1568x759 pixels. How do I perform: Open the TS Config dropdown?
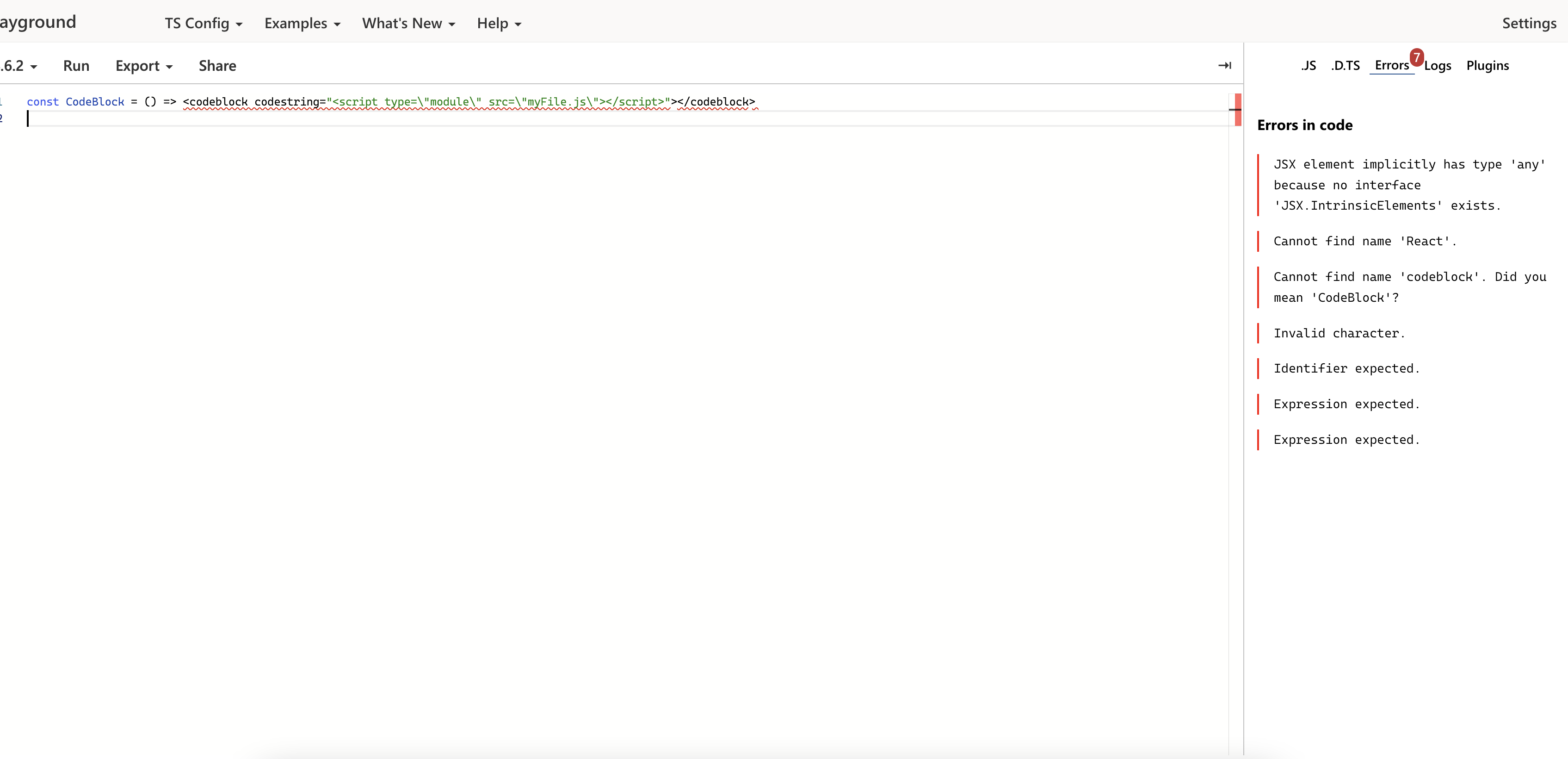click(203, 23)
